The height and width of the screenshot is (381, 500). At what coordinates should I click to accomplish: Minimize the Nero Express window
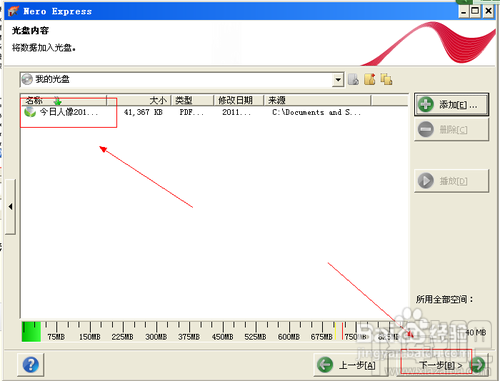coord(464,11)
